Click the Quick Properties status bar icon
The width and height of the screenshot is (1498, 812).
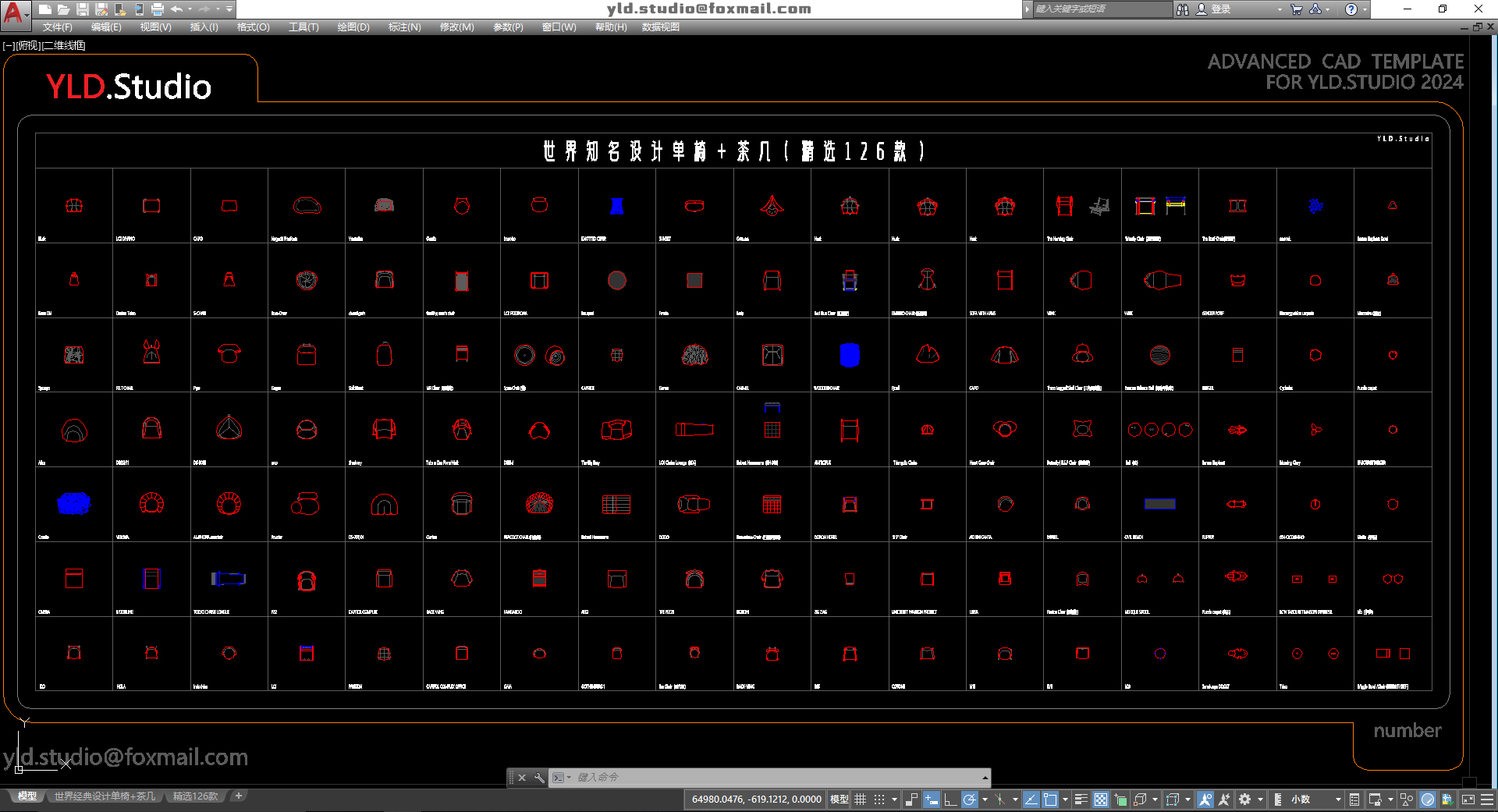(x=1354, y=800)
